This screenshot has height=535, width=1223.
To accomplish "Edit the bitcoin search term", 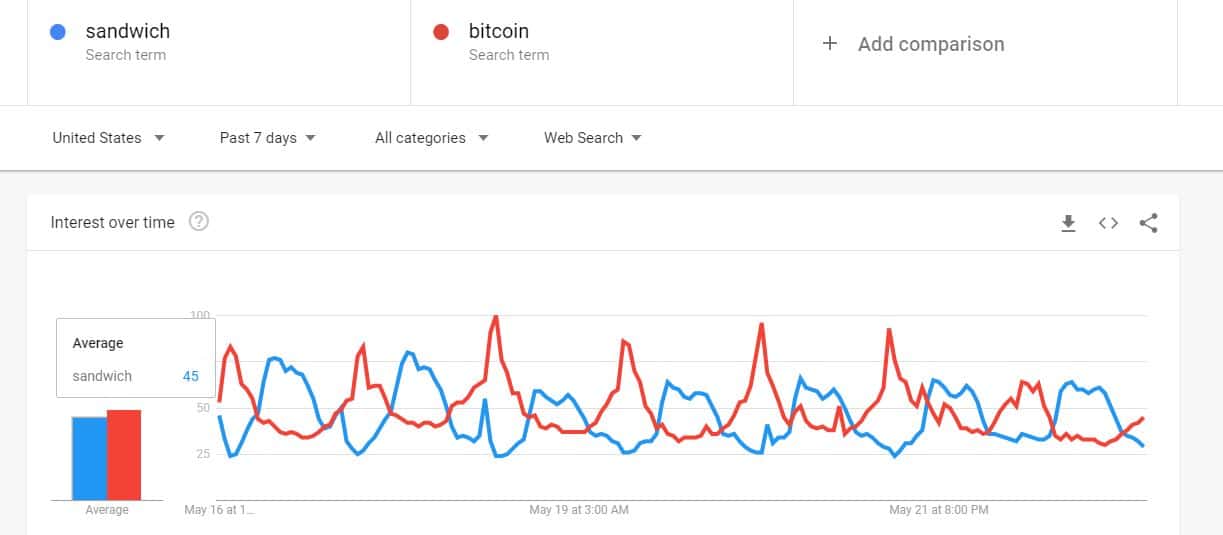I will coord(499,32).
